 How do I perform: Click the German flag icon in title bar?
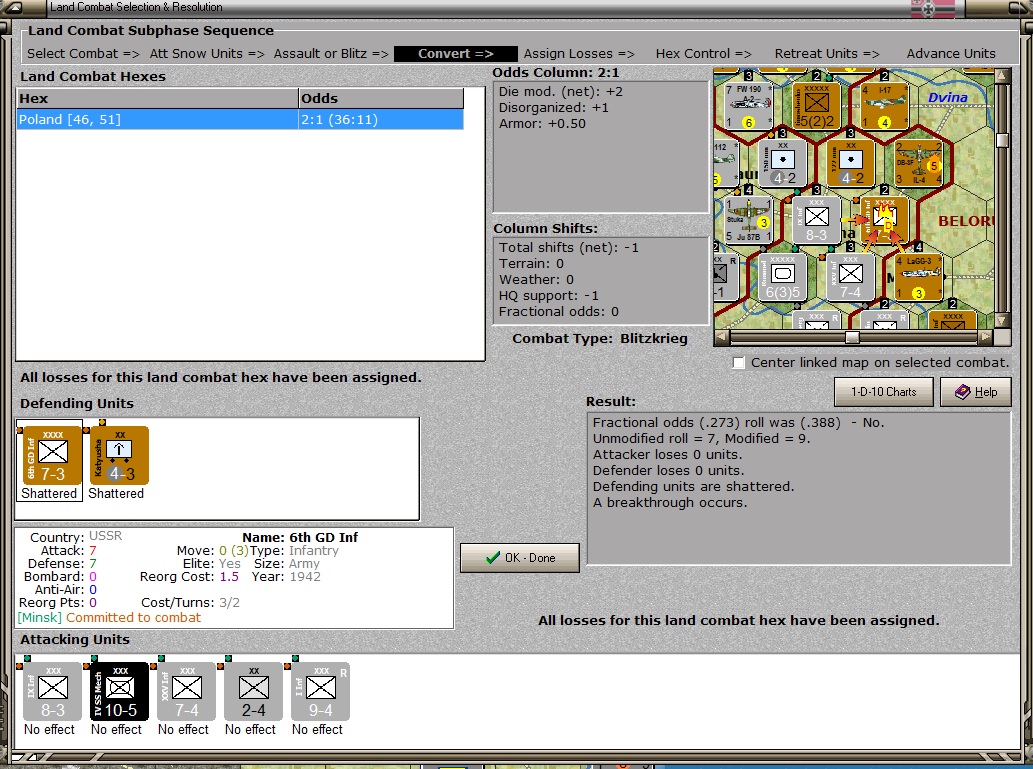[x=932, y=9]
